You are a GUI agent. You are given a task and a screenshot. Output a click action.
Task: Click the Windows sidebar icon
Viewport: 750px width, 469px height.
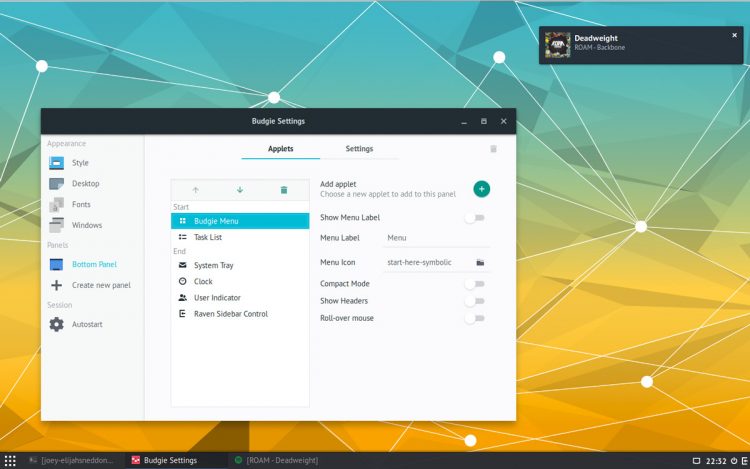(x=56, y=225)
